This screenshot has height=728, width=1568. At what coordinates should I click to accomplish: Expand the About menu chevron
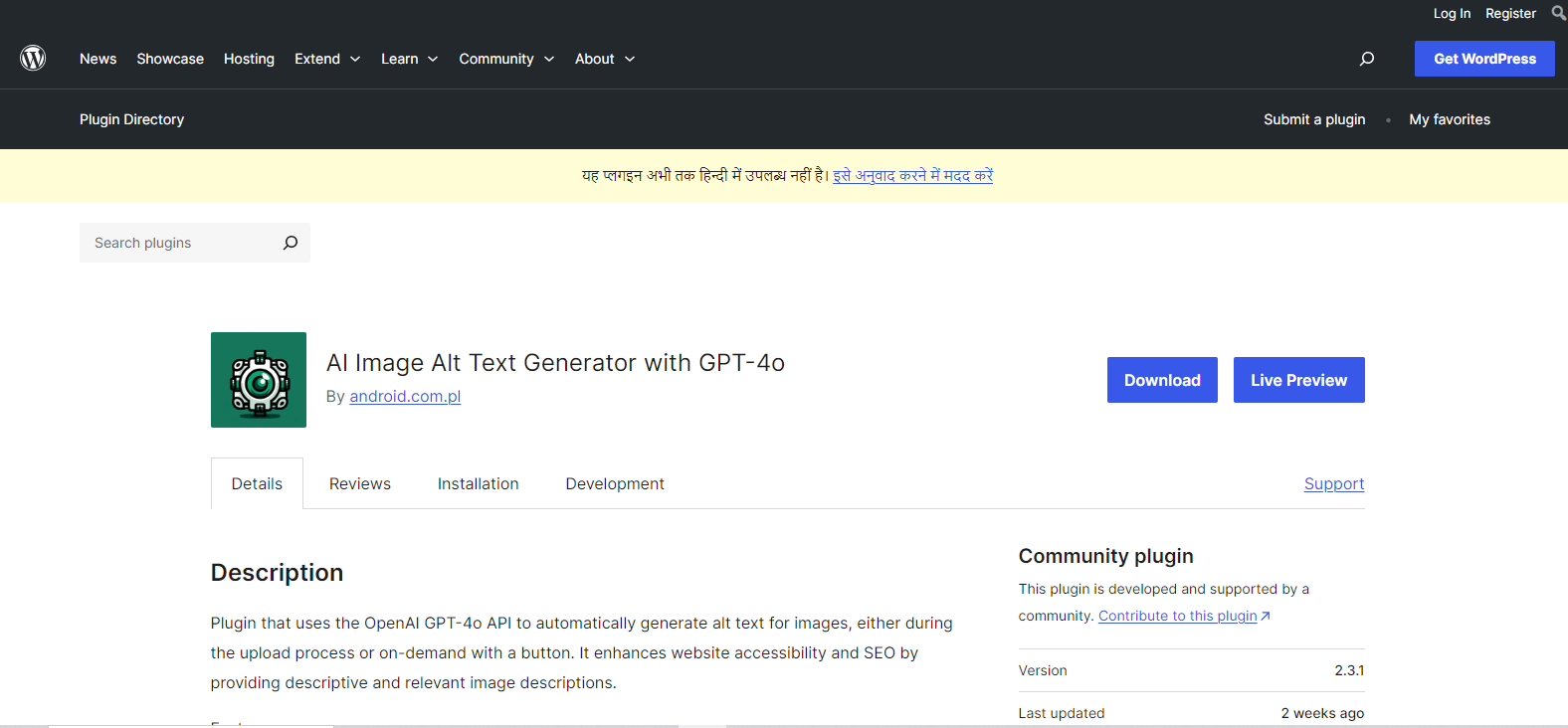pyautogui.click(x=630, y=60)
